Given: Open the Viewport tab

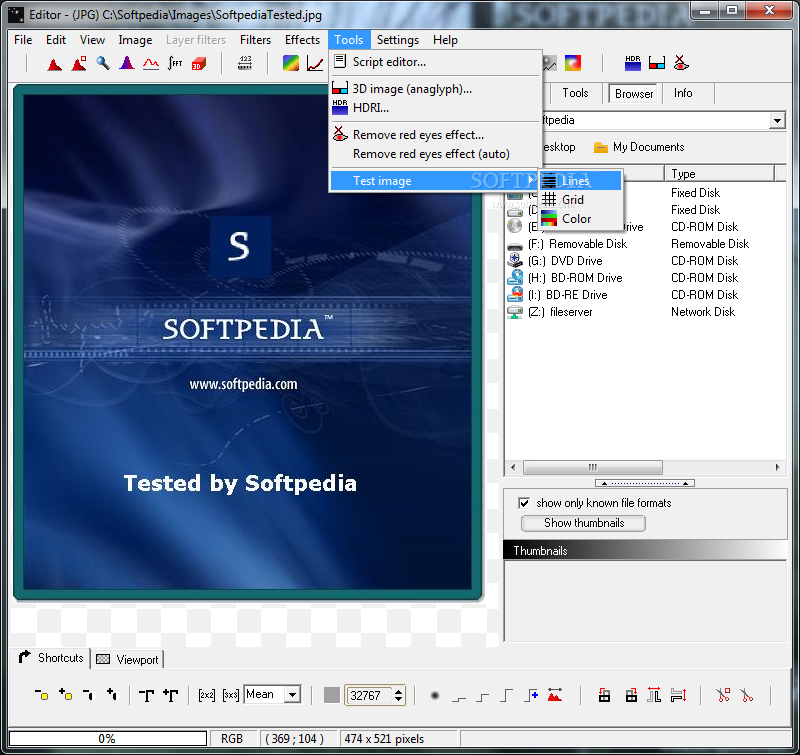Looking at the screenshot, I should coord(127,660).
